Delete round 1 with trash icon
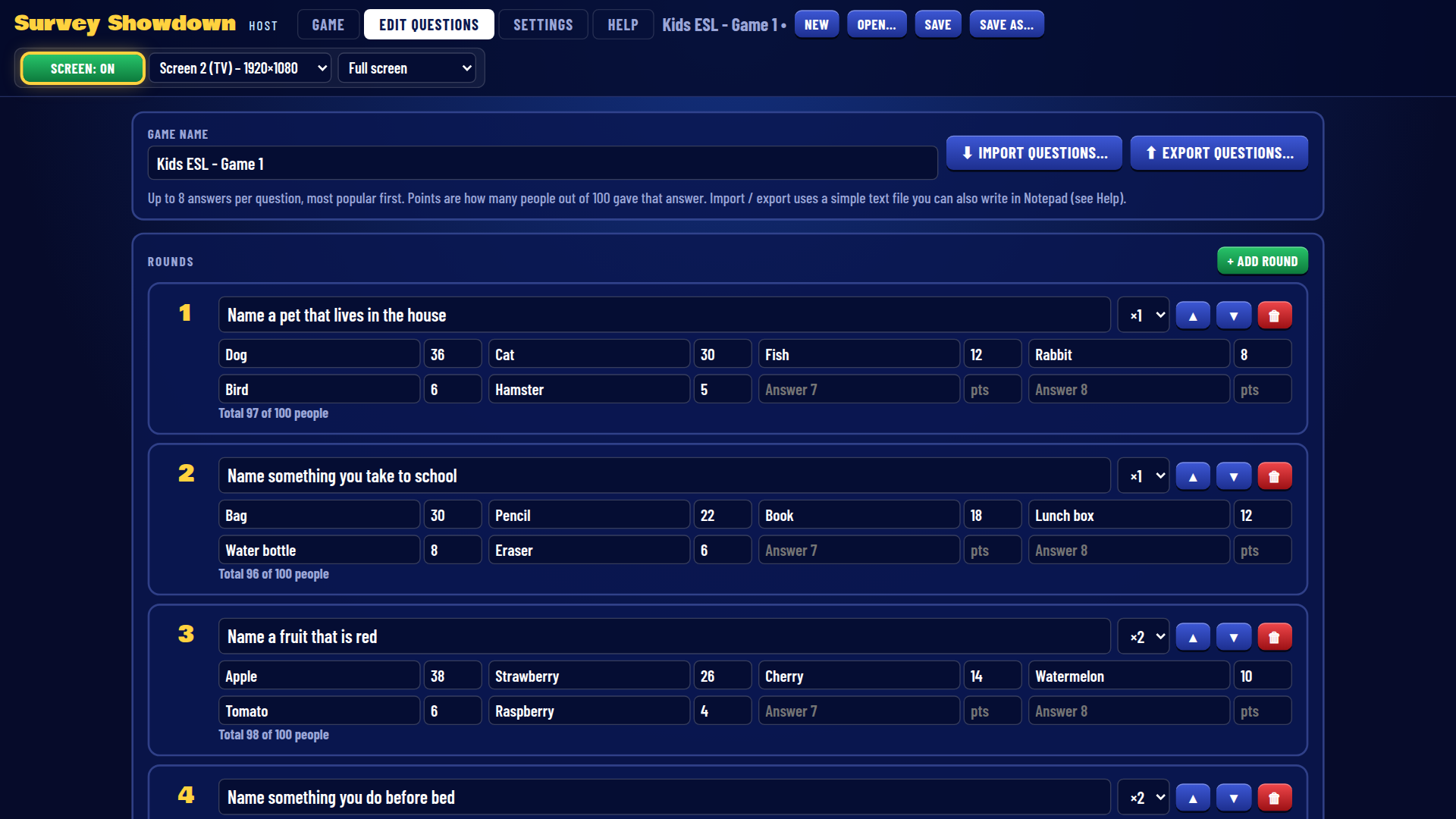1456x819 pixels. point(1275,315)
